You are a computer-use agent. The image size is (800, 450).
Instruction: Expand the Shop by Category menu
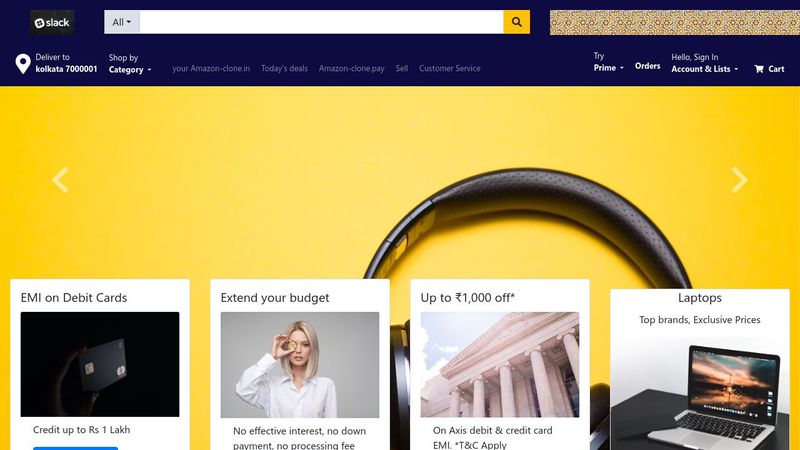130,64
